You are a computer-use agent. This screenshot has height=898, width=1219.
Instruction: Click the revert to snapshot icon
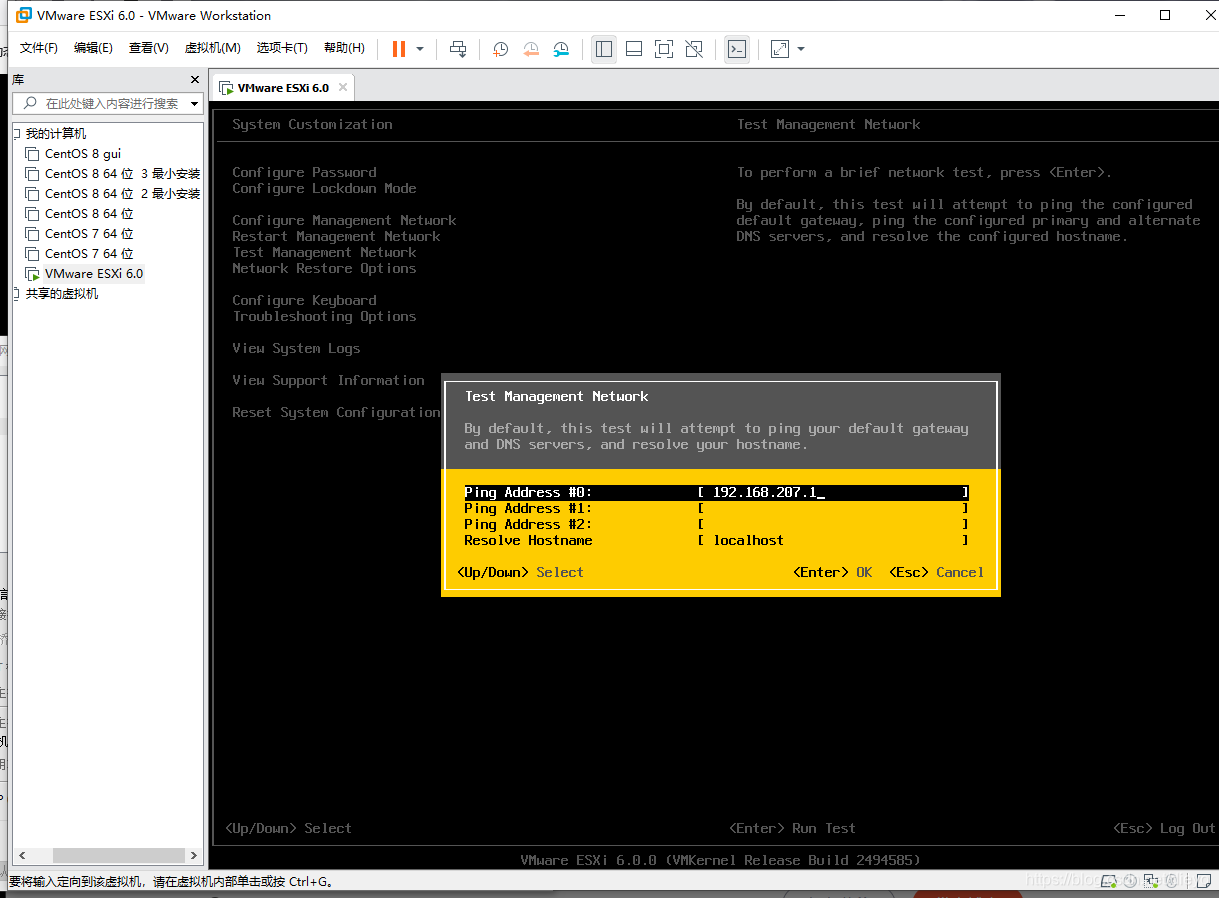coord(531,49)
